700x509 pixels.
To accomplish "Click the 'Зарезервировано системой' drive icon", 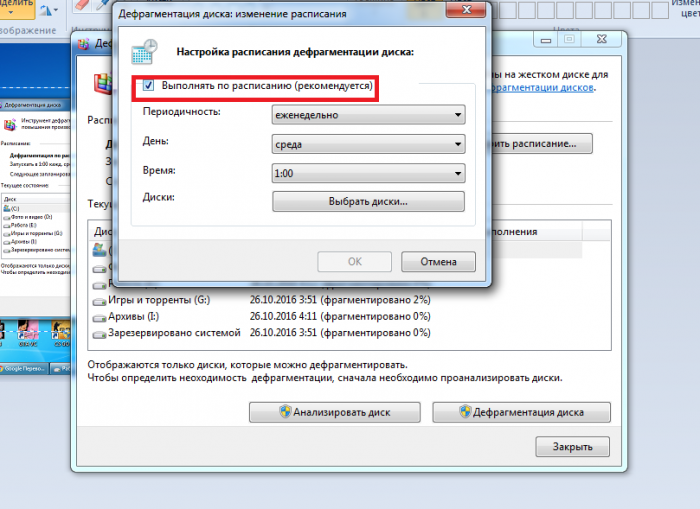I will click(x=99, y=333).
